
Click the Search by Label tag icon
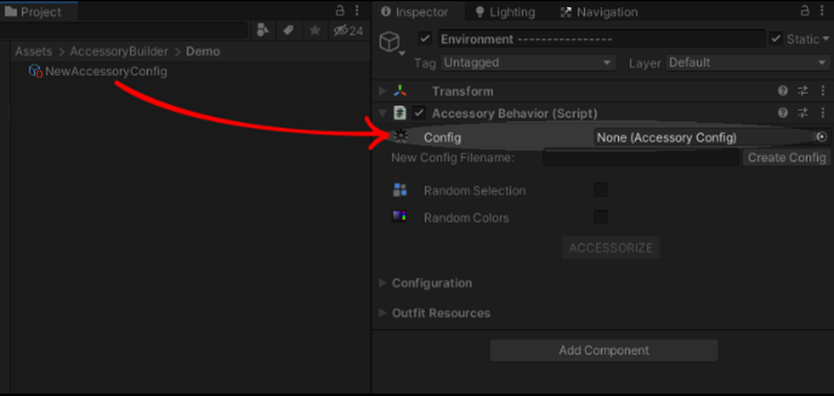tap(288, 30)
